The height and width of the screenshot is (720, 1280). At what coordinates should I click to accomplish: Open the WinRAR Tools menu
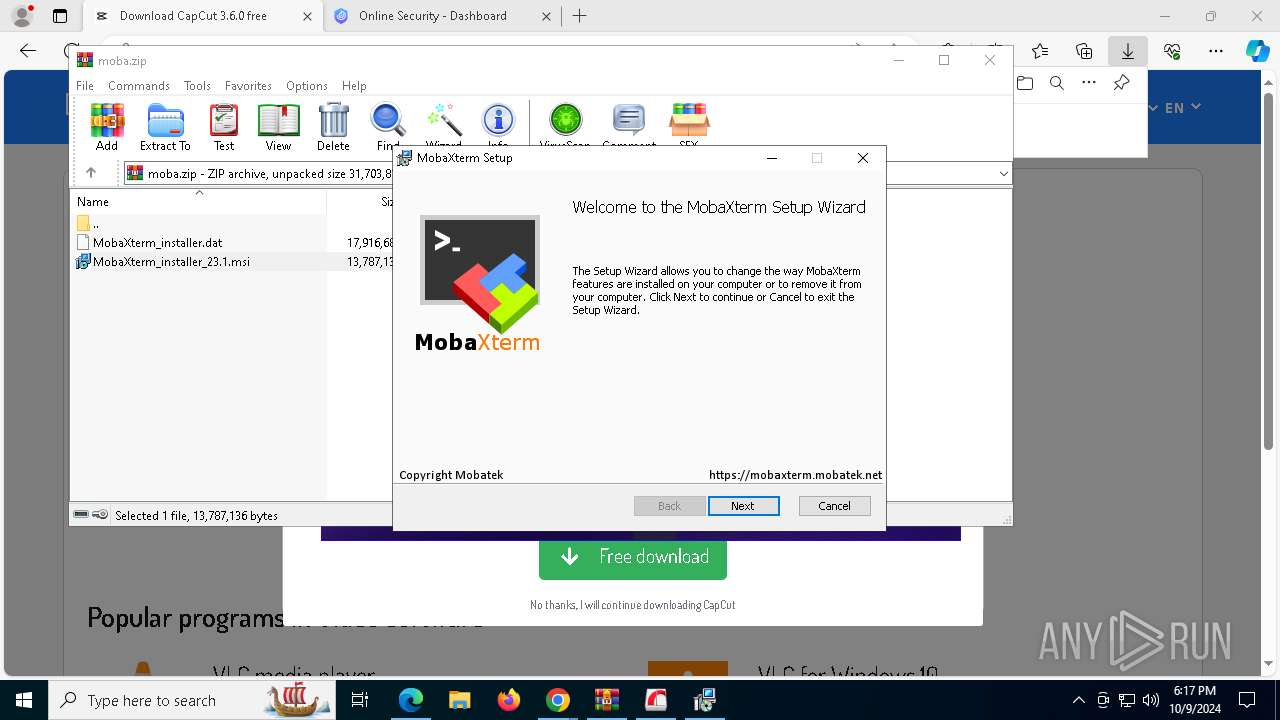(x=197, y=86)
